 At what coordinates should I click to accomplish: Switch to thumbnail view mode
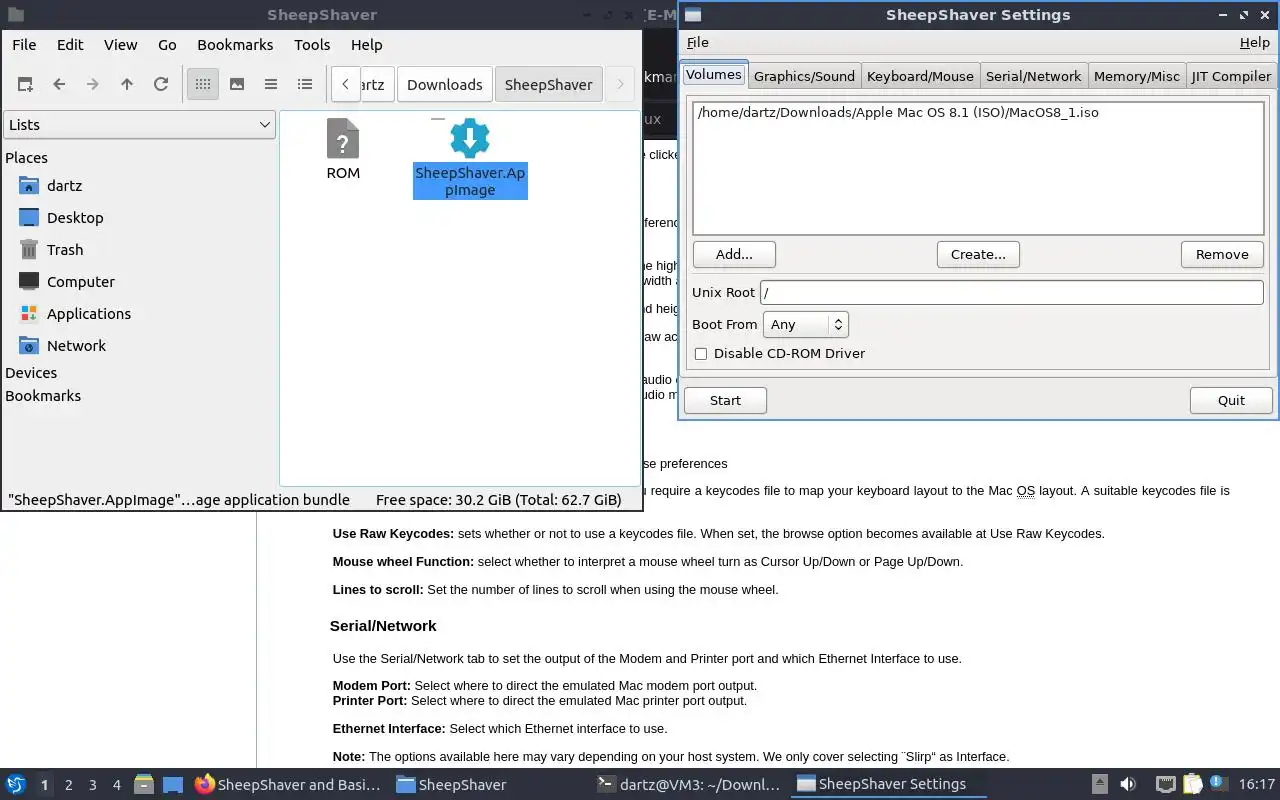click(237, 84)
